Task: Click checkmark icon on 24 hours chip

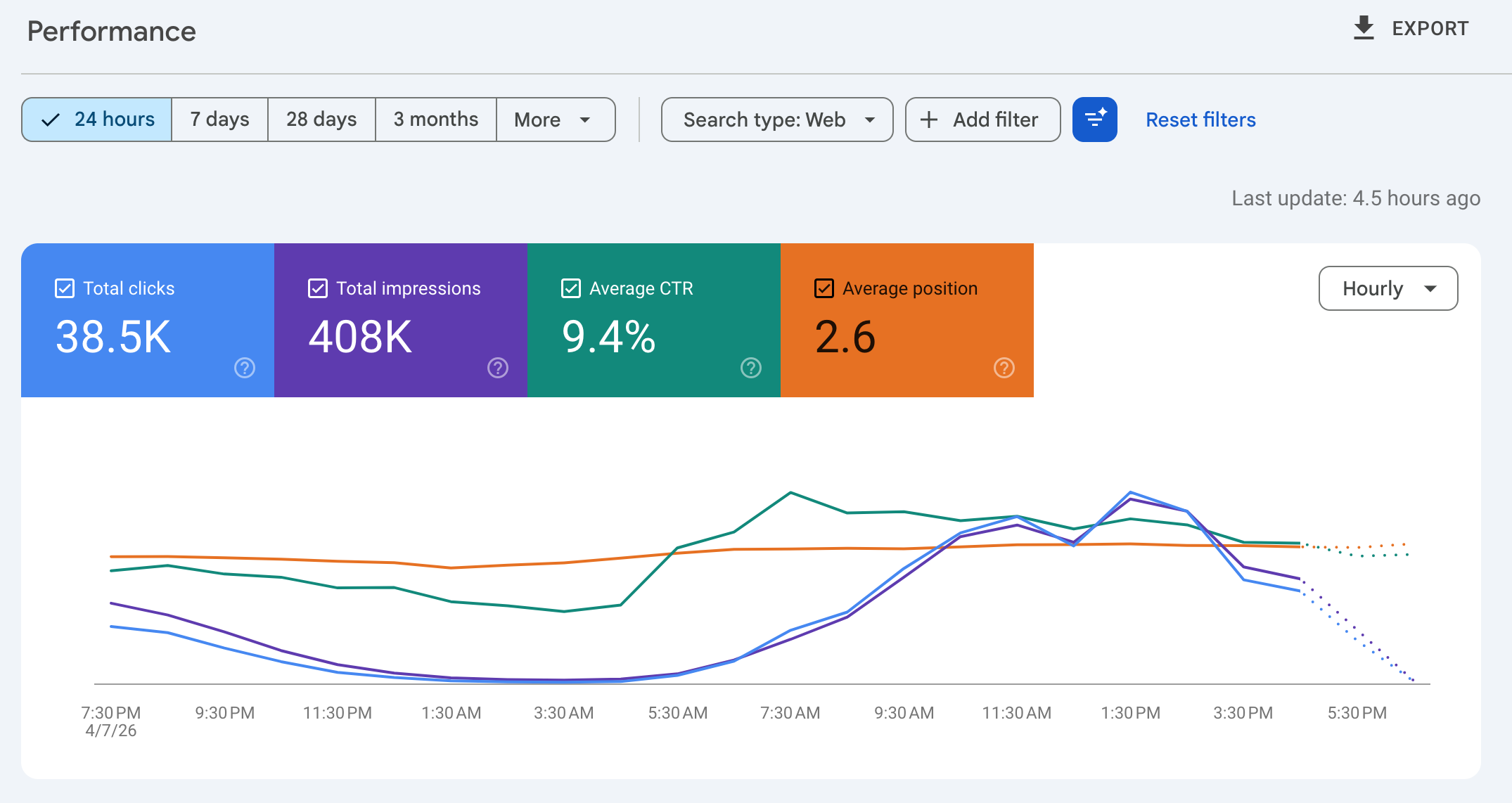Action: point(51,120)
